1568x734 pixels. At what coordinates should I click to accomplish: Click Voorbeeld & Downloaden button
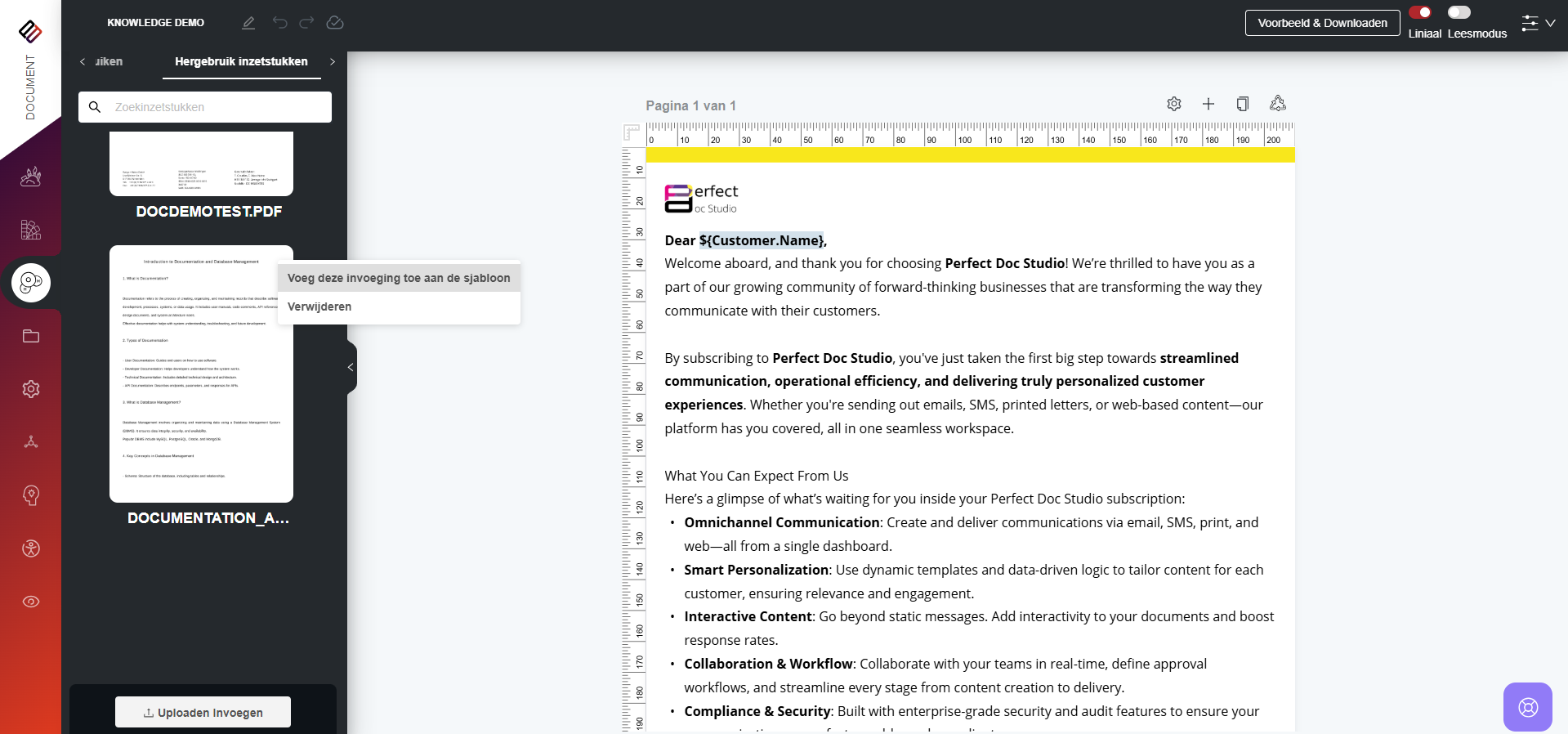[x=1322, y=23]
